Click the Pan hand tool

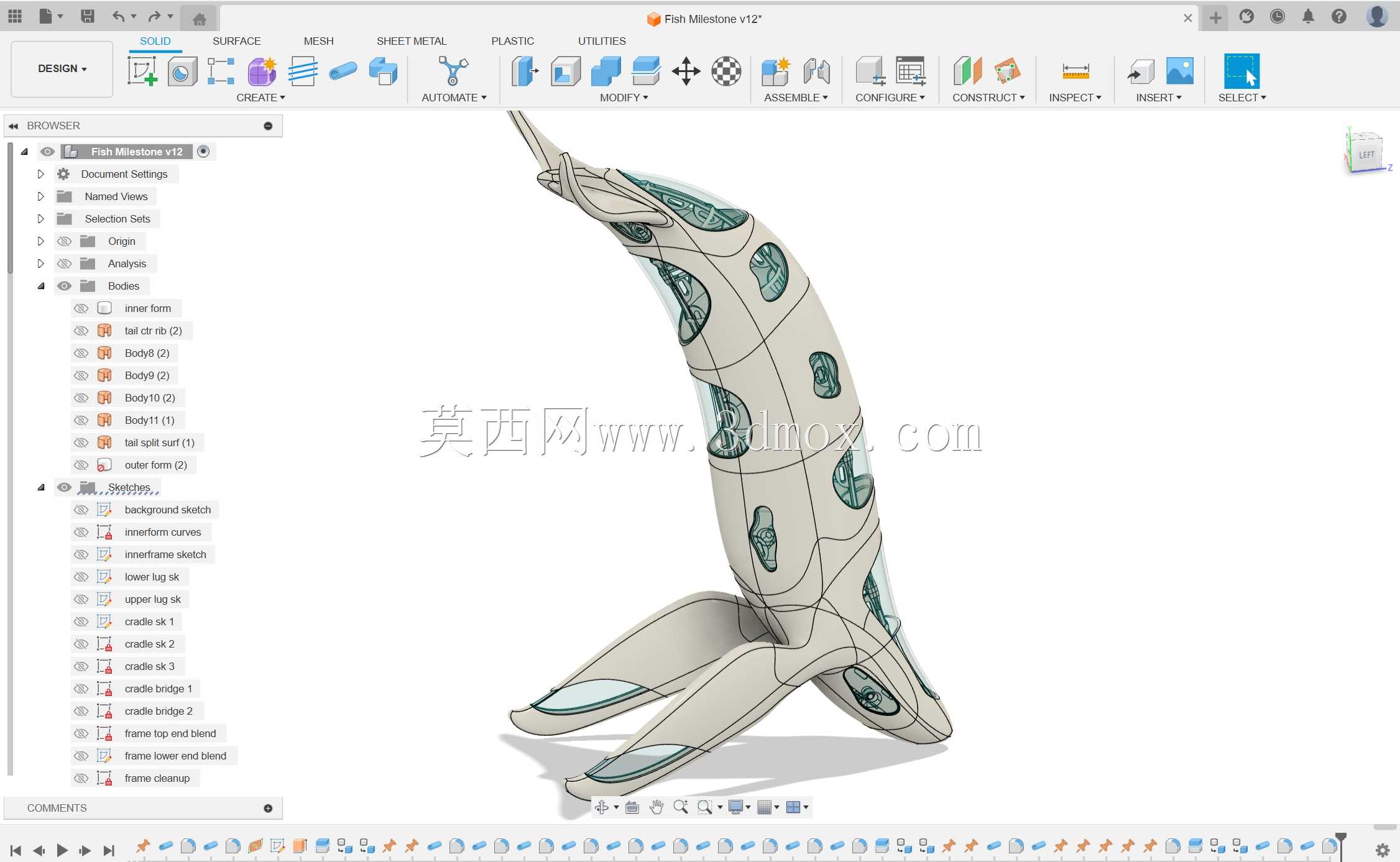[656, 807]
